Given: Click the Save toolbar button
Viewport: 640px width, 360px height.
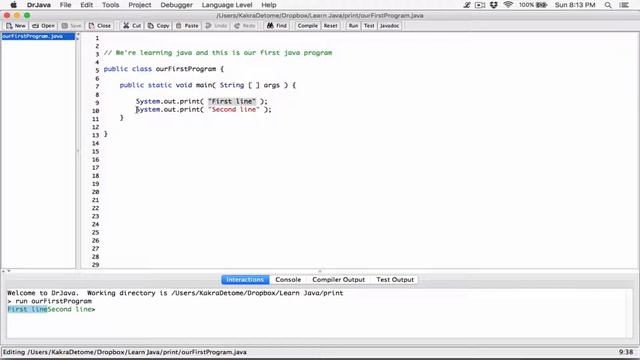Looking at the screenshot, I should tap(71, 26).
